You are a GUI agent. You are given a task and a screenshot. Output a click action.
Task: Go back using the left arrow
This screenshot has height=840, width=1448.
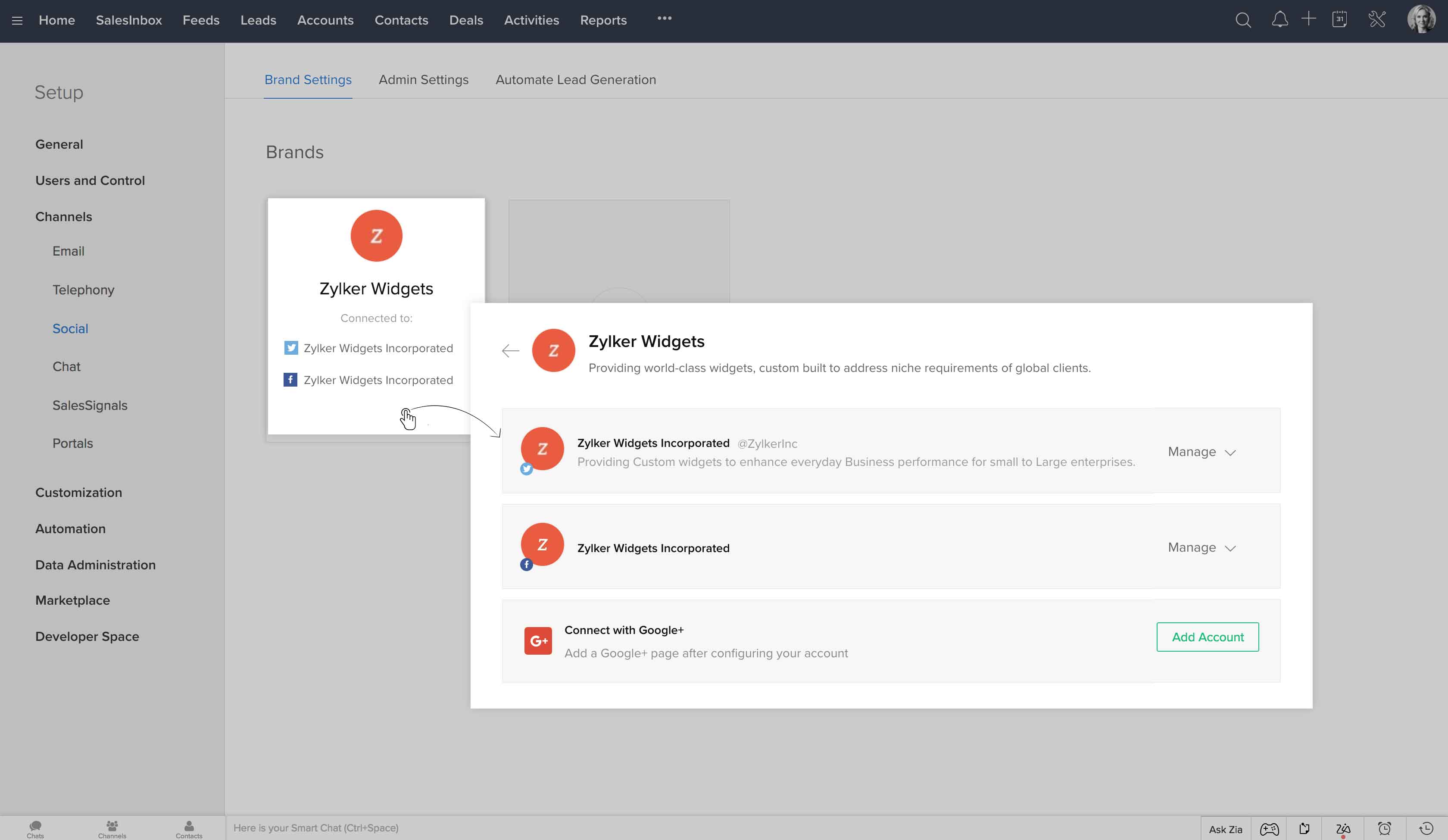(510, 350)
